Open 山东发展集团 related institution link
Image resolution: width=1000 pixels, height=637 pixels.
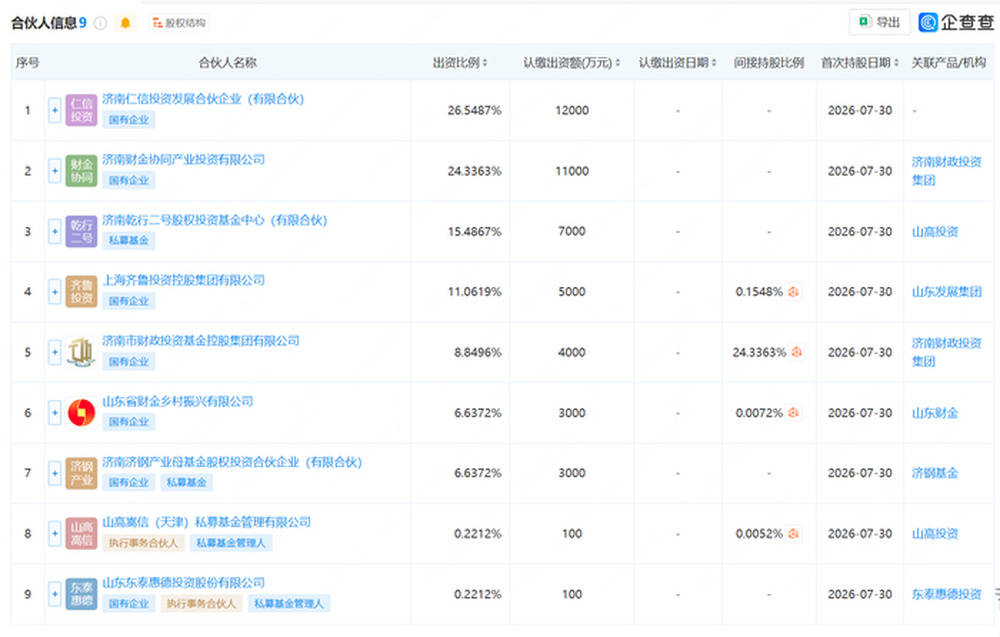[946, 291]
